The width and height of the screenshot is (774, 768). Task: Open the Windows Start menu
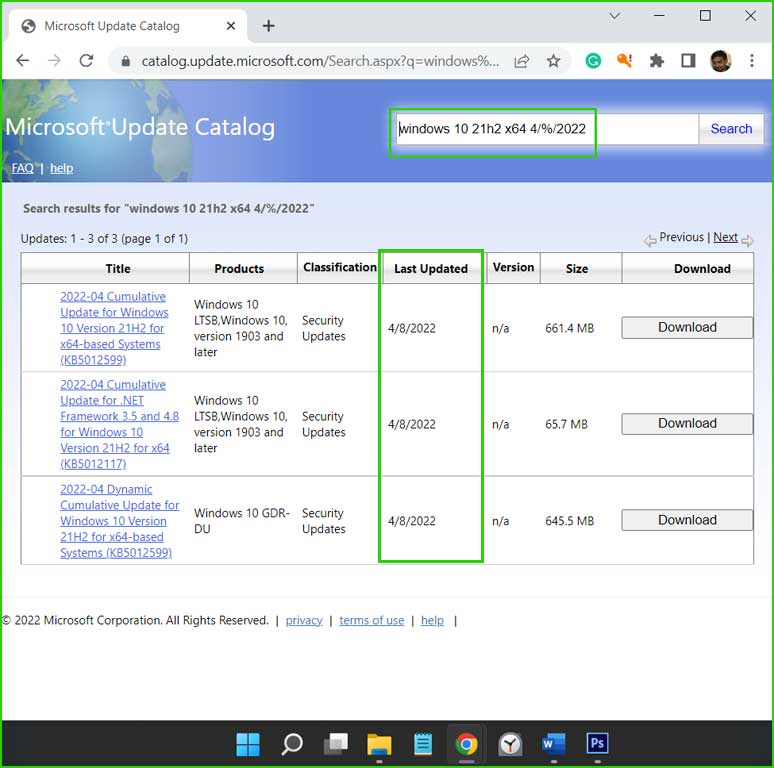[248, 744]
